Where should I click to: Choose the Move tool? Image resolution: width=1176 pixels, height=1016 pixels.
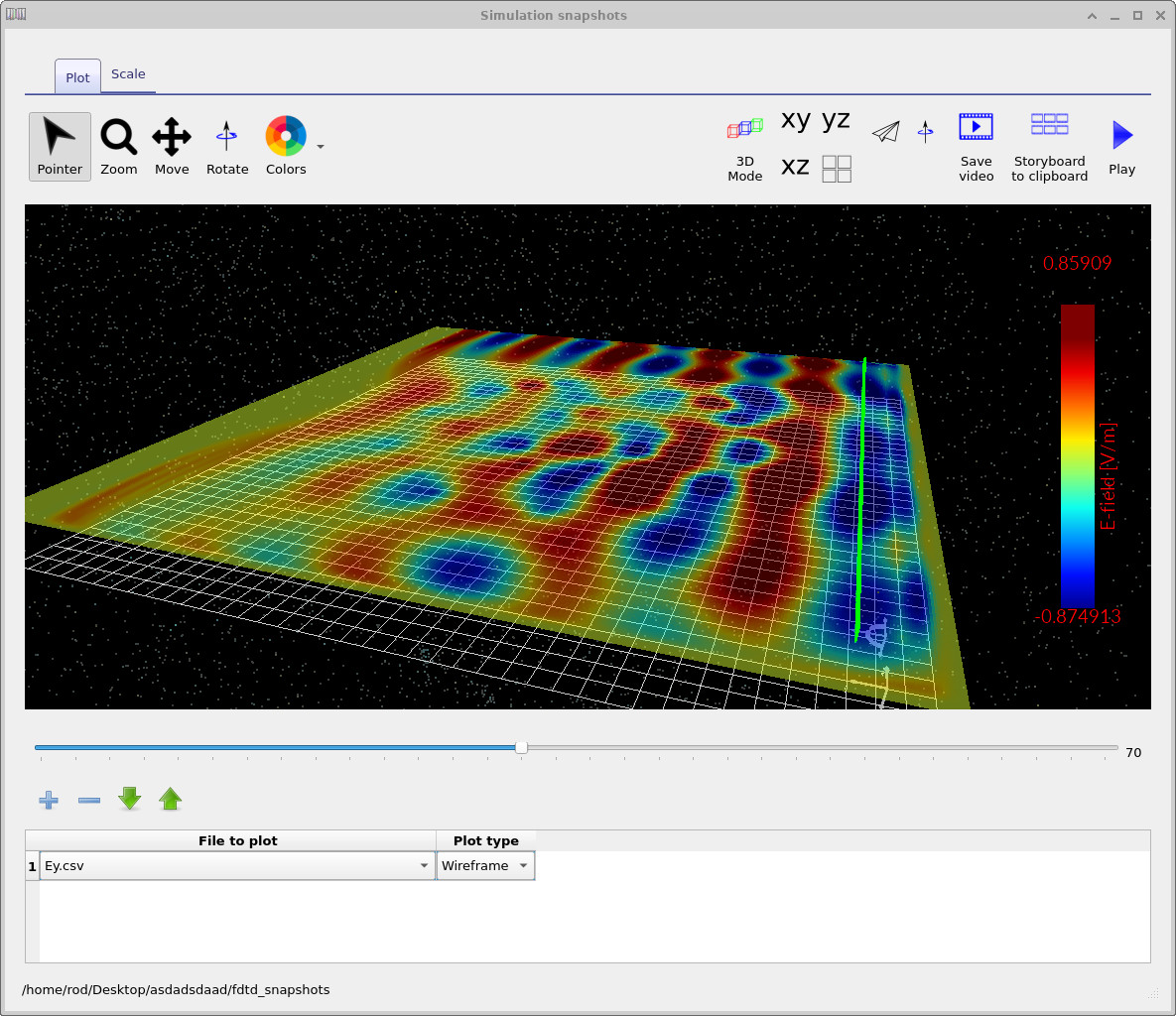172,146
